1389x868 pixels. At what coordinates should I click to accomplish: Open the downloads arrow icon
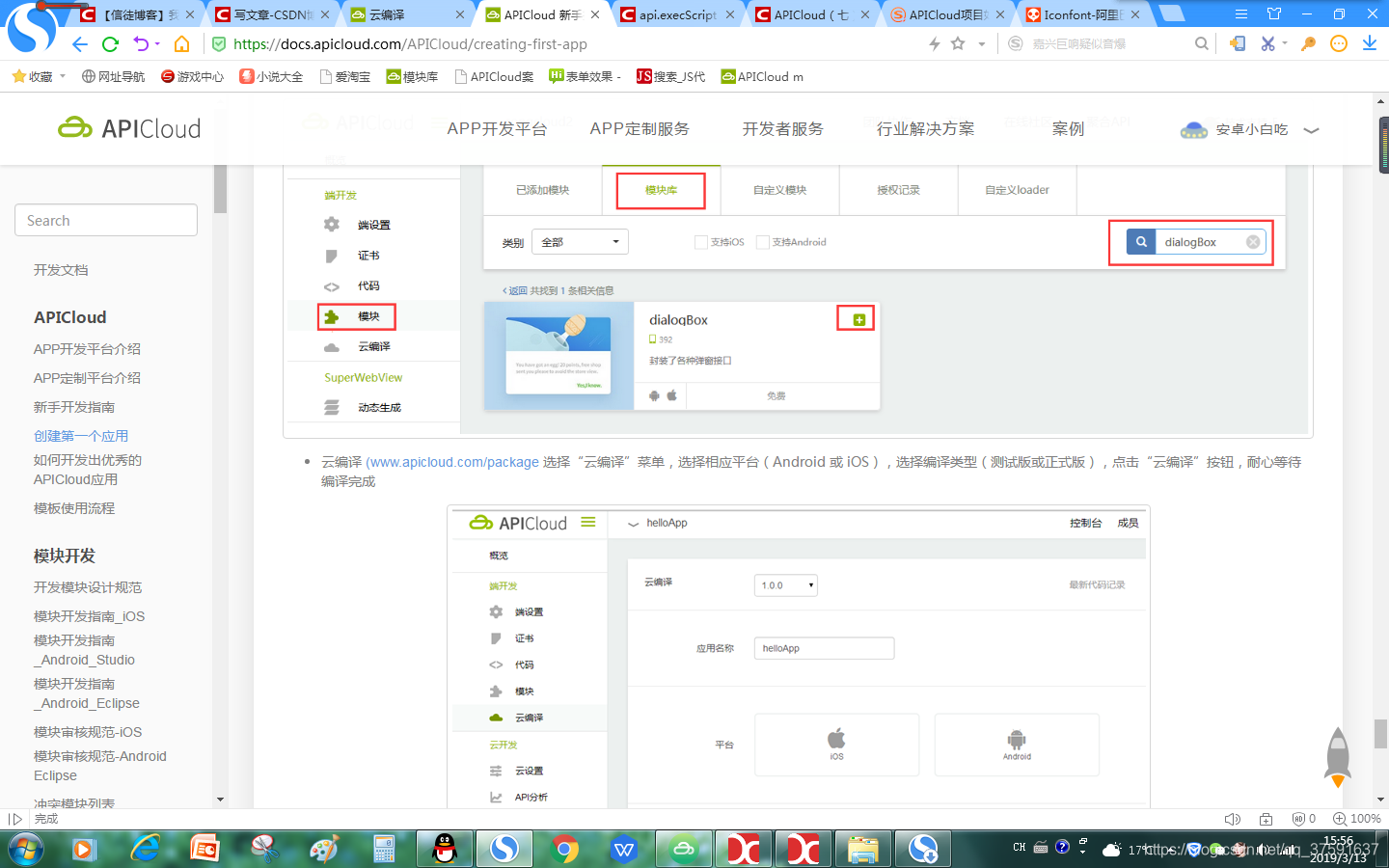click(x=1370, y=44)
